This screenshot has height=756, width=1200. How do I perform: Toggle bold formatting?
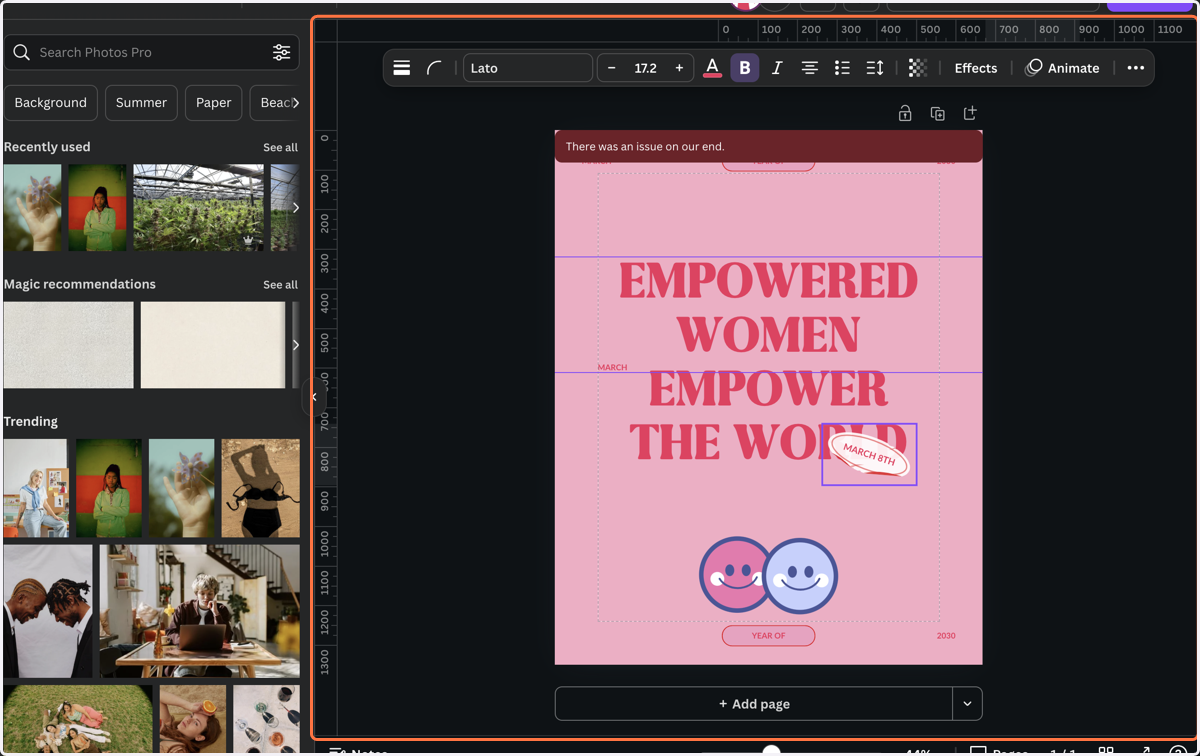[x=744, y=68]
